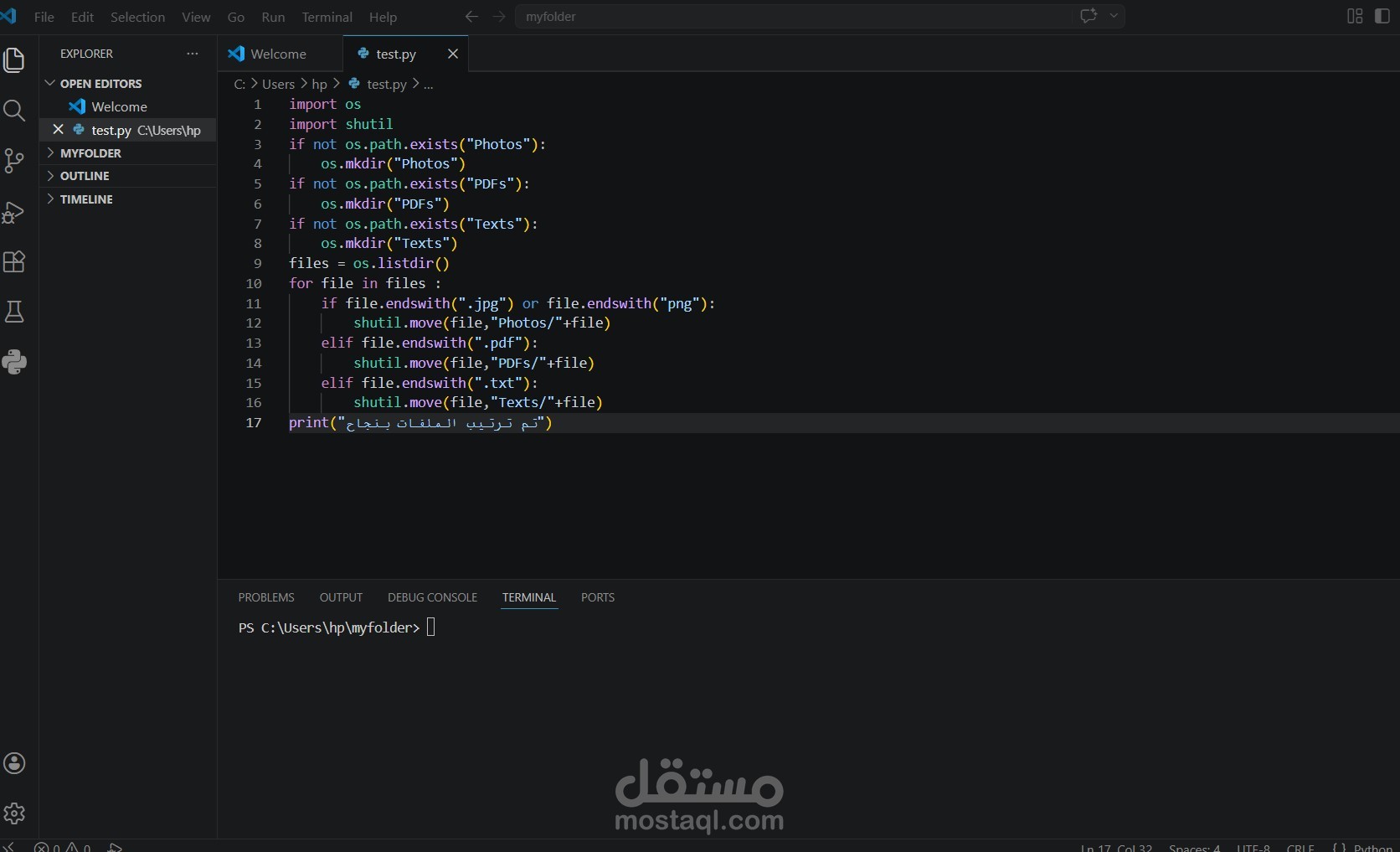Open the File menu
1400x852 pixels.
tap(44, 17)
